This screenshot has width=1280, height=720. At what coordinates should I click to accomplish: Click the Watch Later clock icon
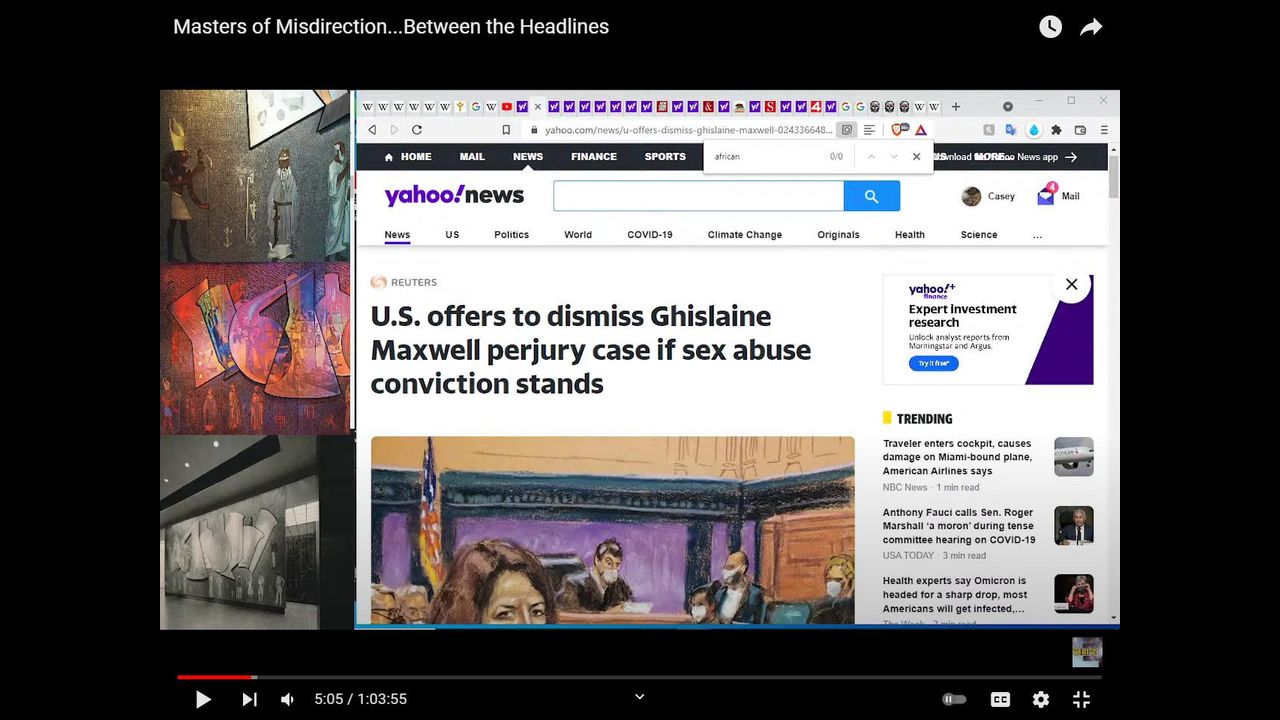tap(1050, 27)
